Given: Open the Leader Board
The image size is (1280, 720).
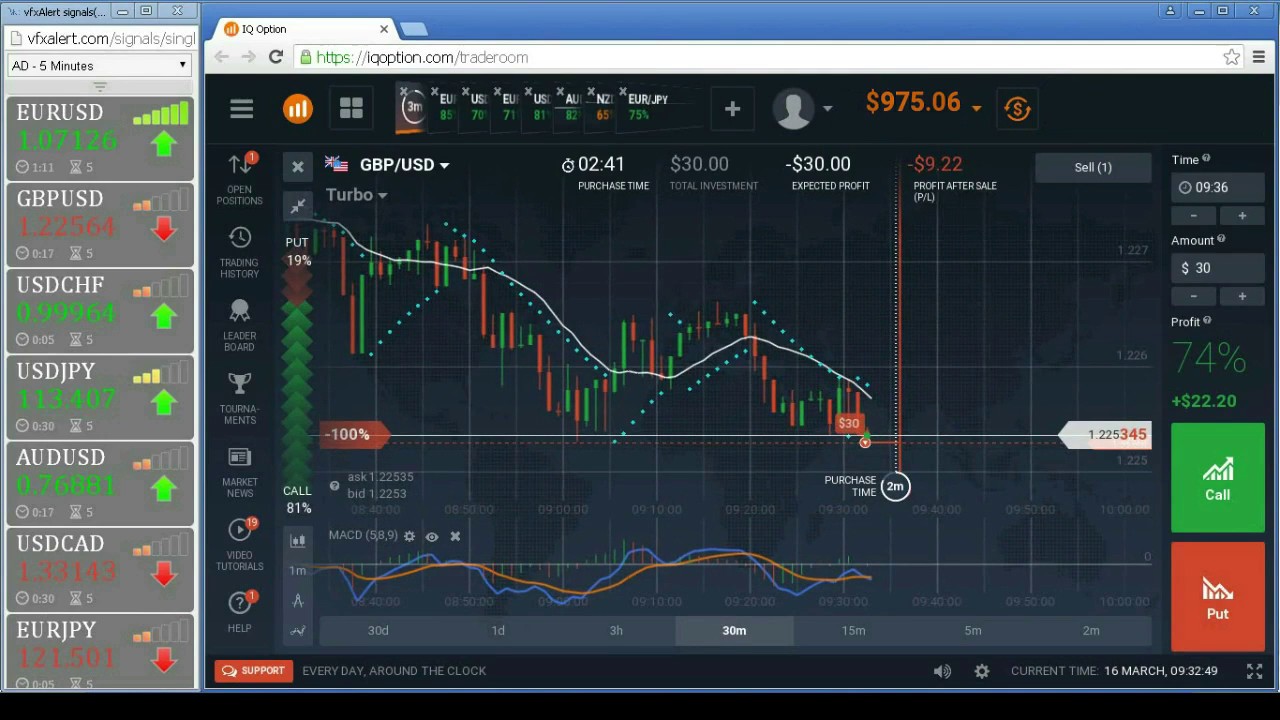Looking at the screenshot, I should coord(240,325).
